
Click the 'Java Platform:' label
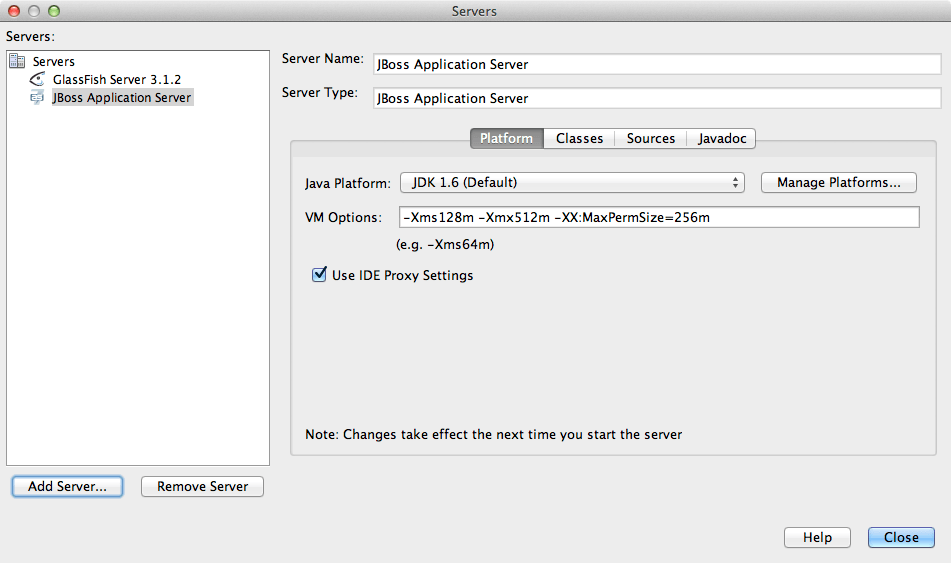(x=348, y=183)
